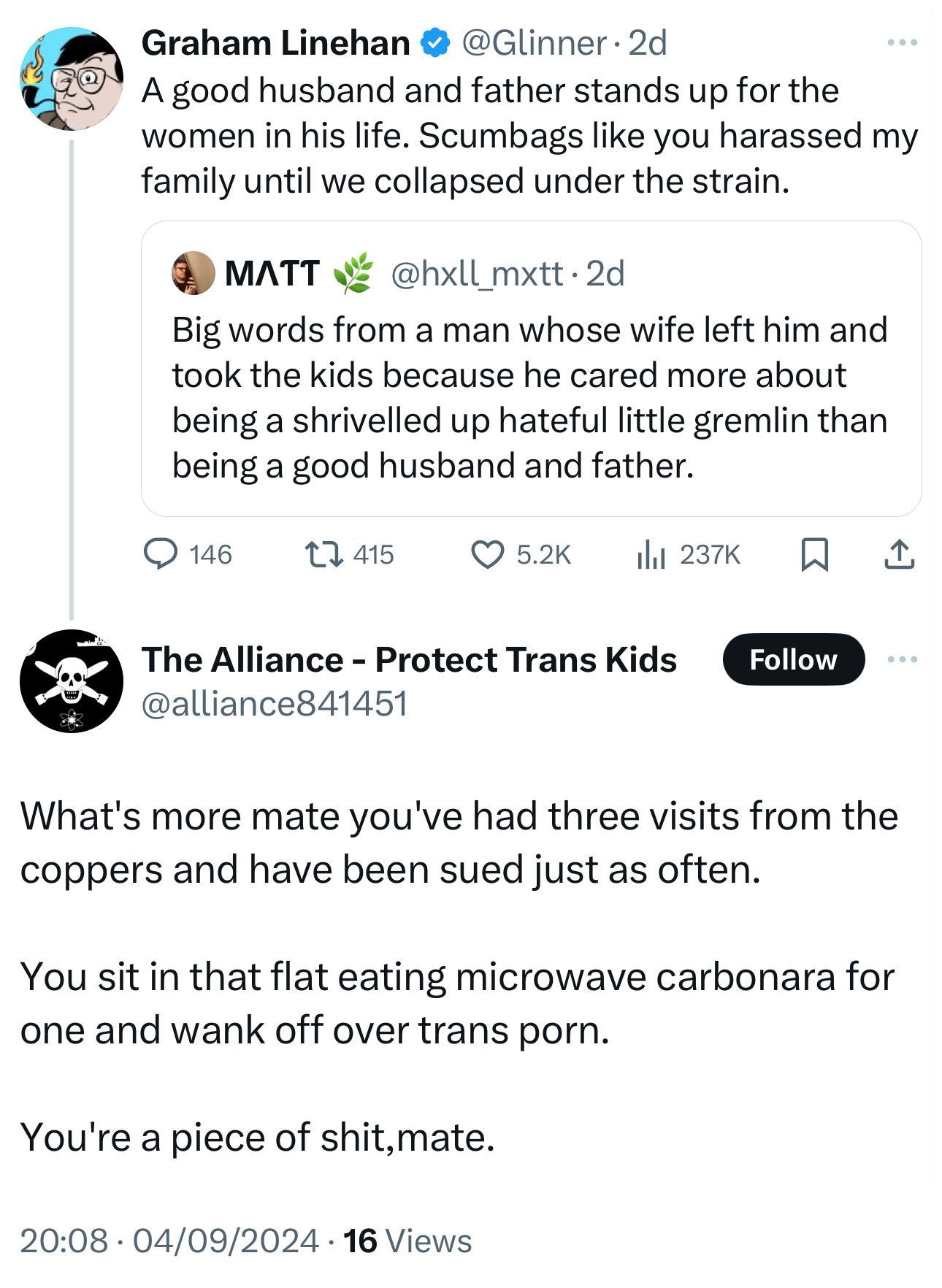Open the view analytics bar icon
The image size is (942, 1288).
(x=651, y=554)
